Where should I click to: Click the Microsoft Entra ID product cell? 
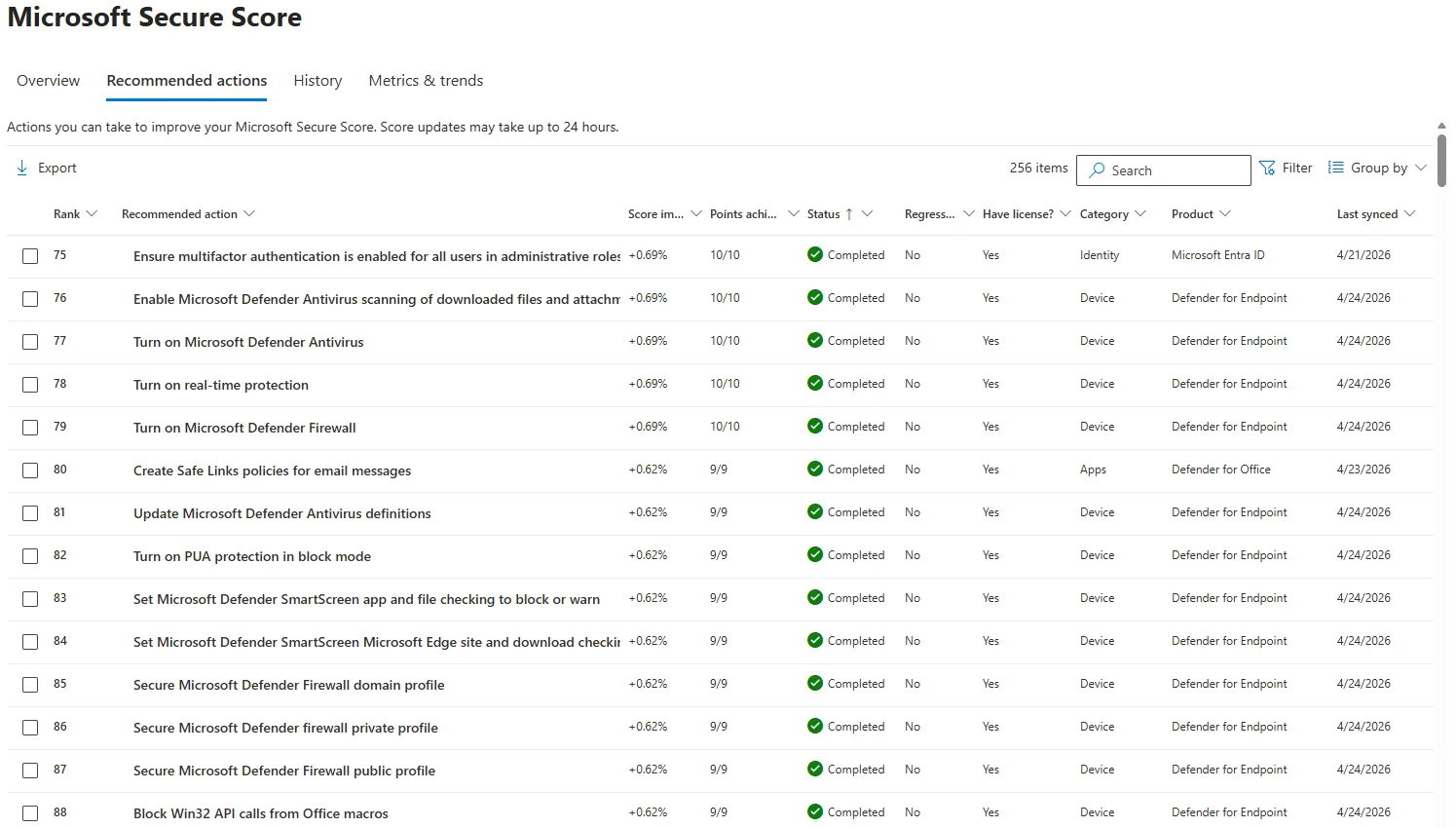pos(1218,255)
